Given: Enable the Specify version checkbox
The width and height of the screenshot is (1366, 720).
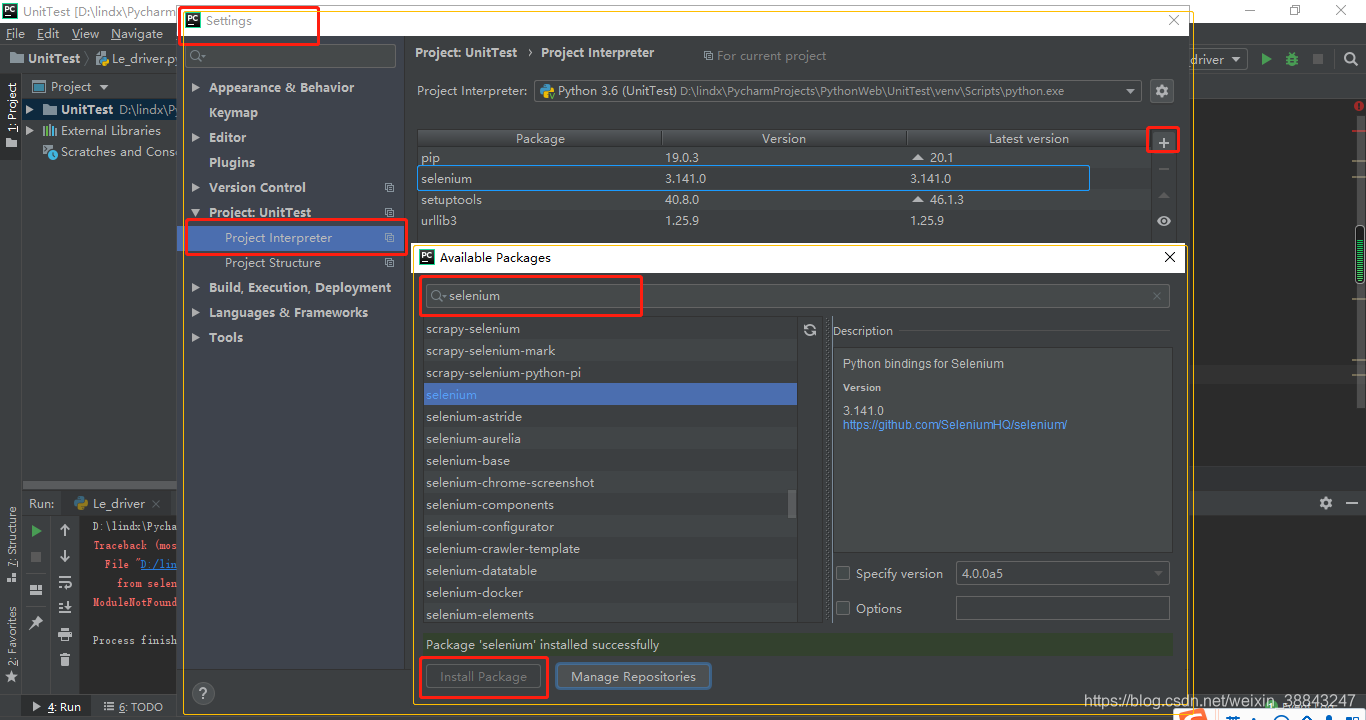Looking at the screenshot, I should click(x=843, y=573).
